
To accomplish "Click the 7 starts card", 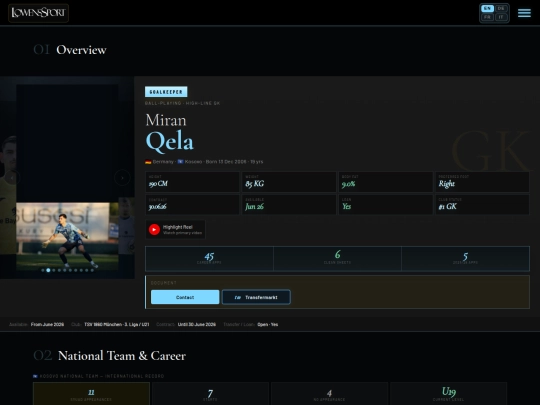I will click(x=210, y=394).
